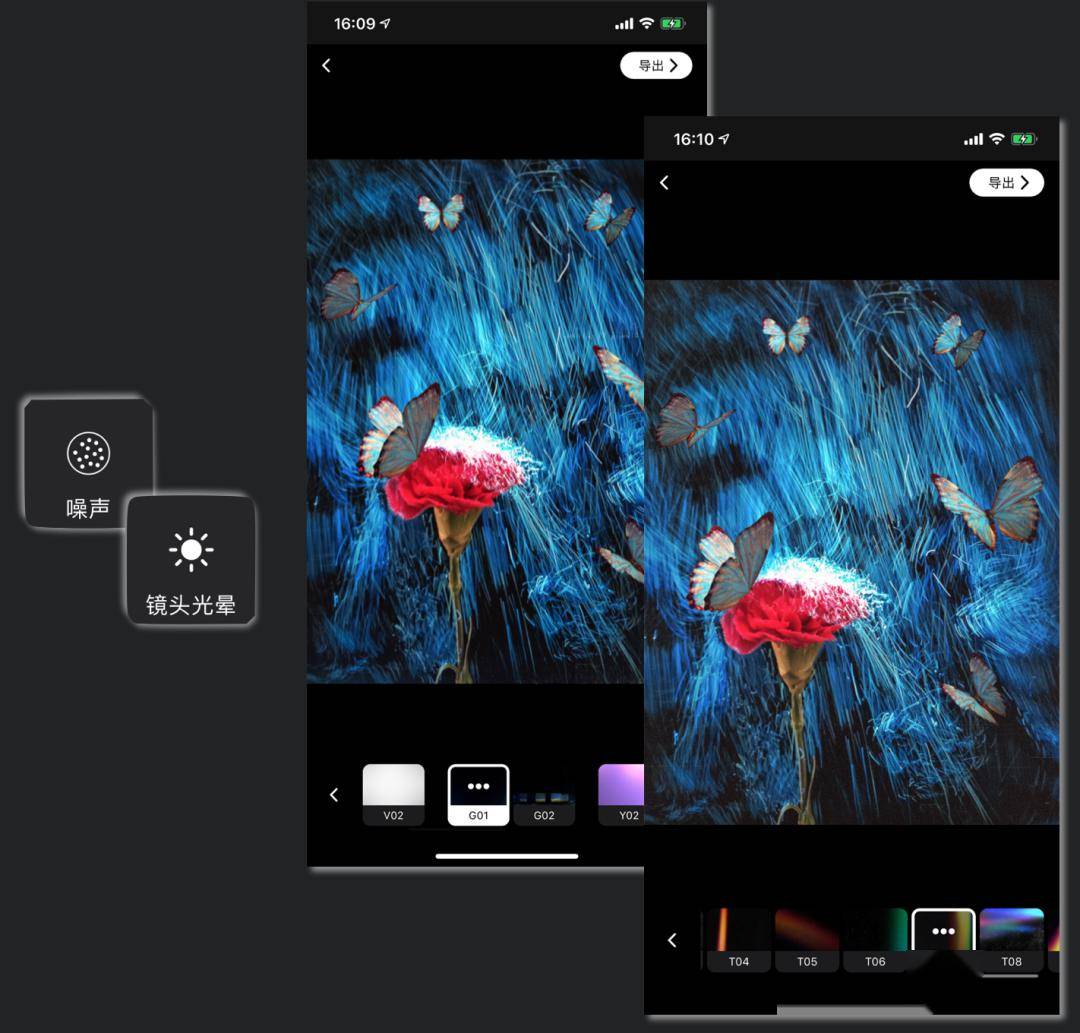This screenshot has height=1033, width=1080.
Task: Tap back arrow on the 16:09 screen
Action: (326, 66)
